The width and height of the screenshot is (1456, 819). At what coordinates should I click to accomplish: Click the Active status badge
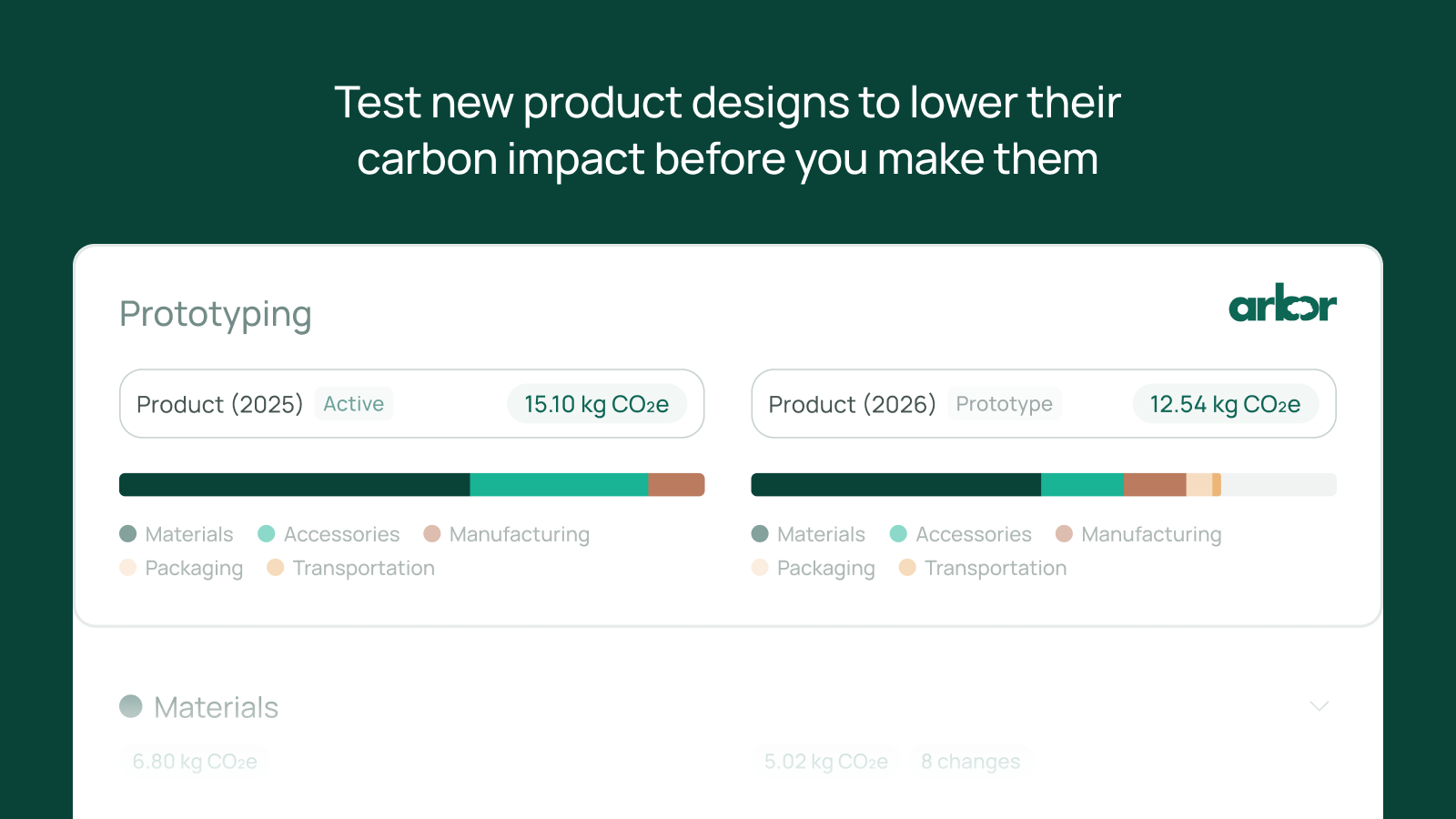coord(354,403)
